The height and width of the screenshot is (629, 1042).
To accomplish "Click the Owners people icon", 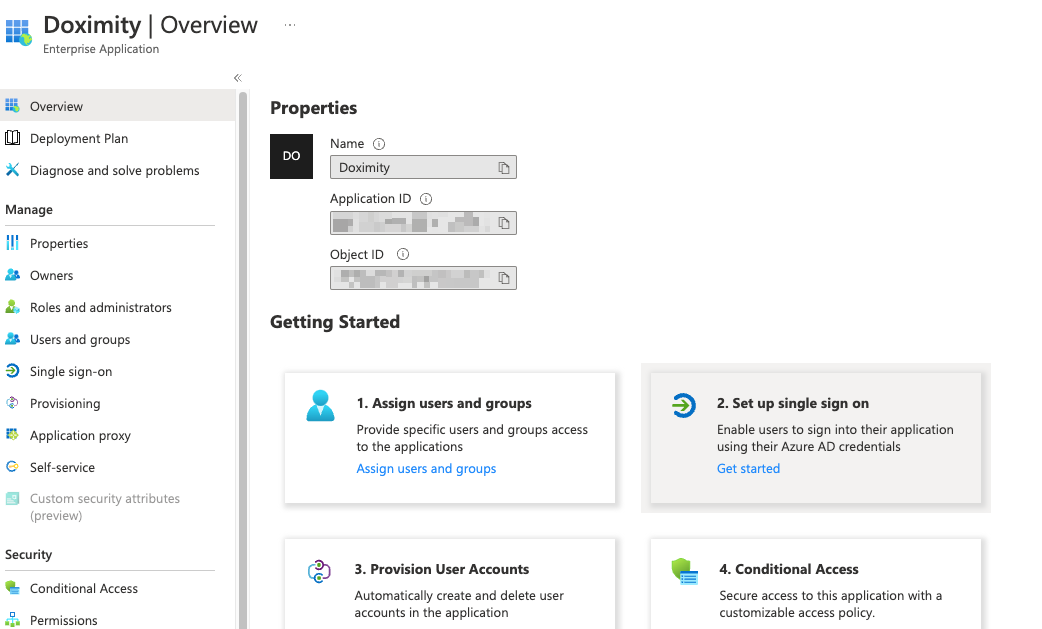I will coord(12,275).
